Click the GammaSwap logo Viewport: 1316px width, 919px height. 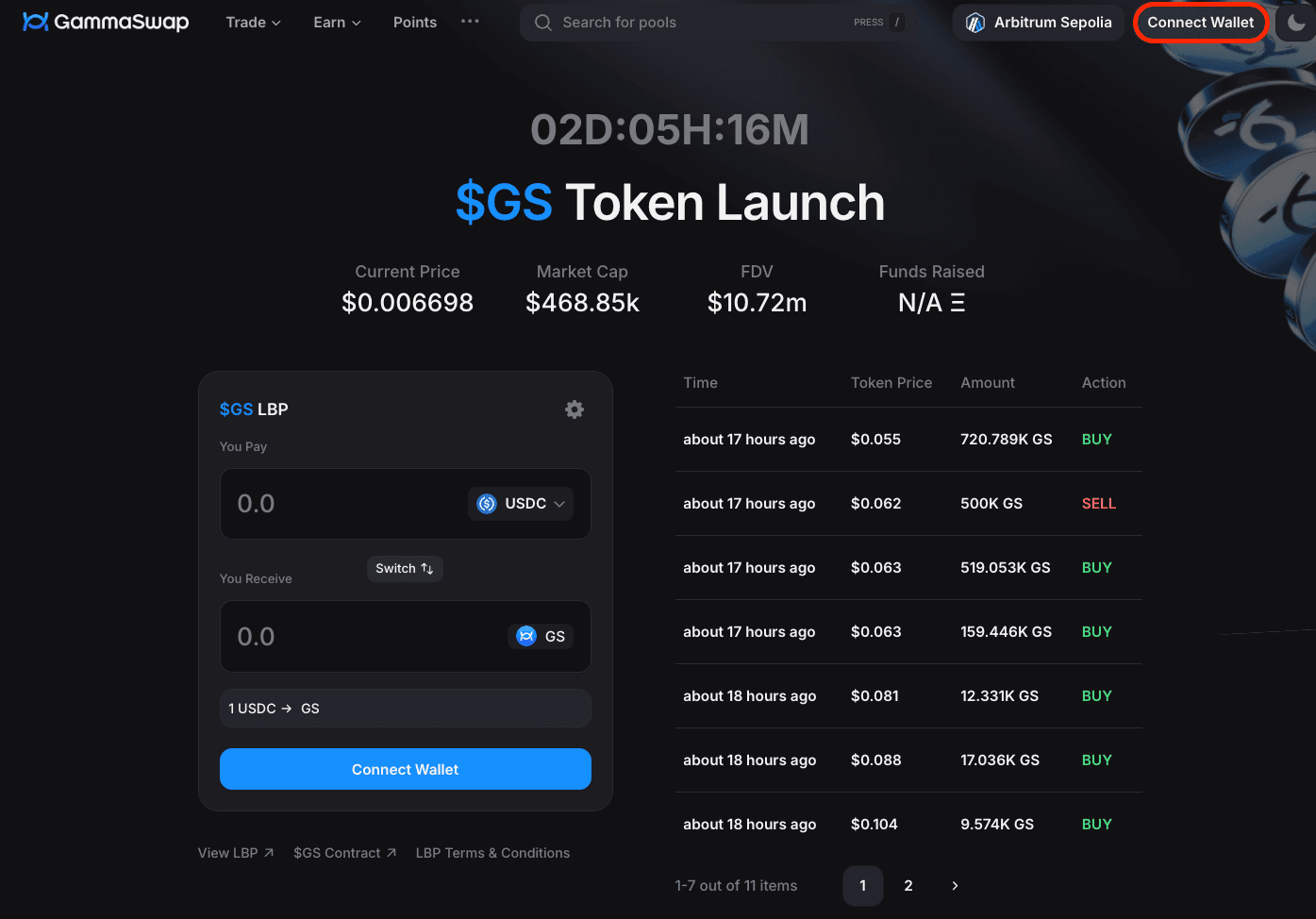(x=106, y=22)
